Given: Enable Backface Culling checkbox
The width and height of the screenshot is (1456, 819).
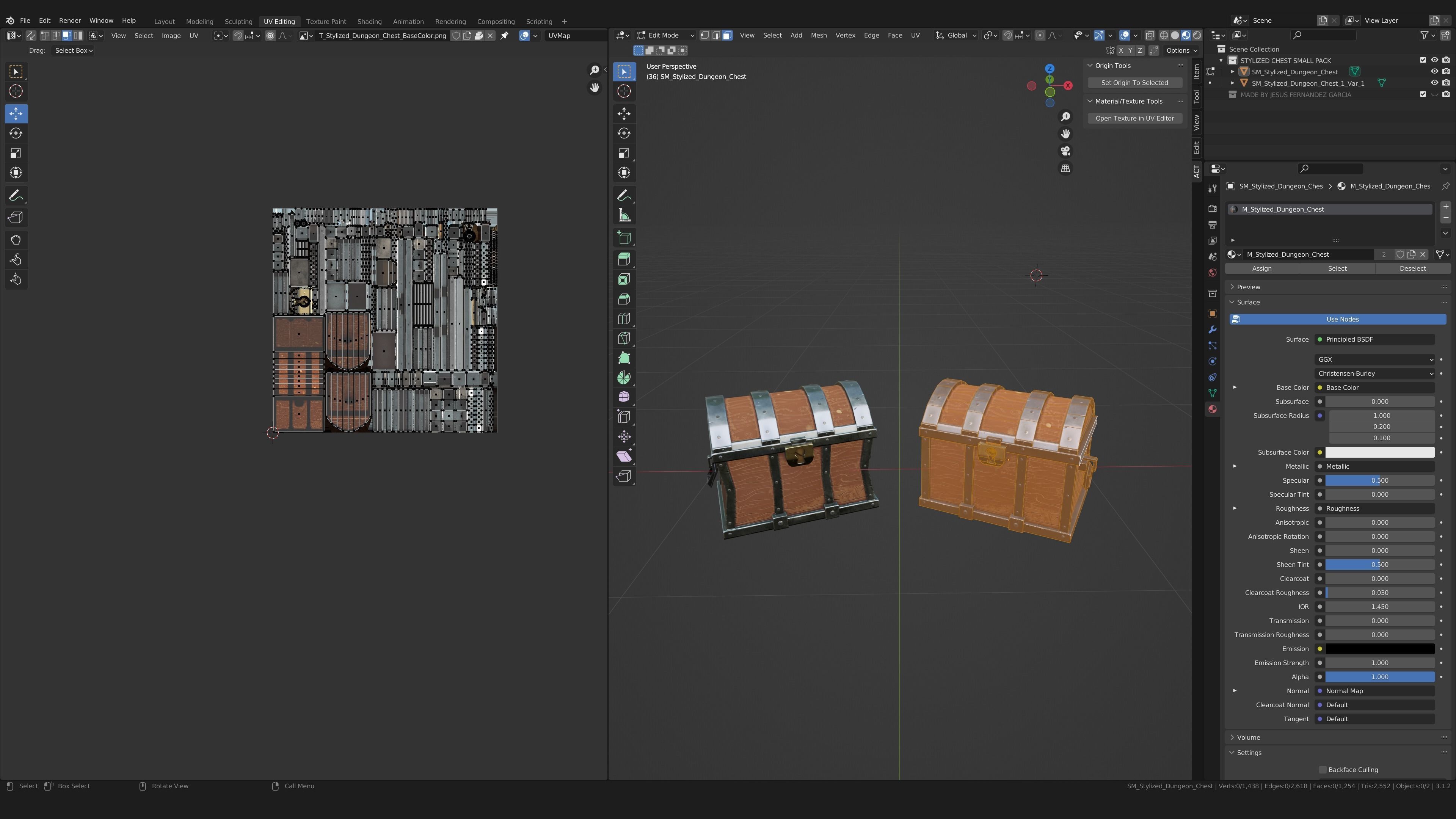Looking at the screenshot, I should (1323, 770).
